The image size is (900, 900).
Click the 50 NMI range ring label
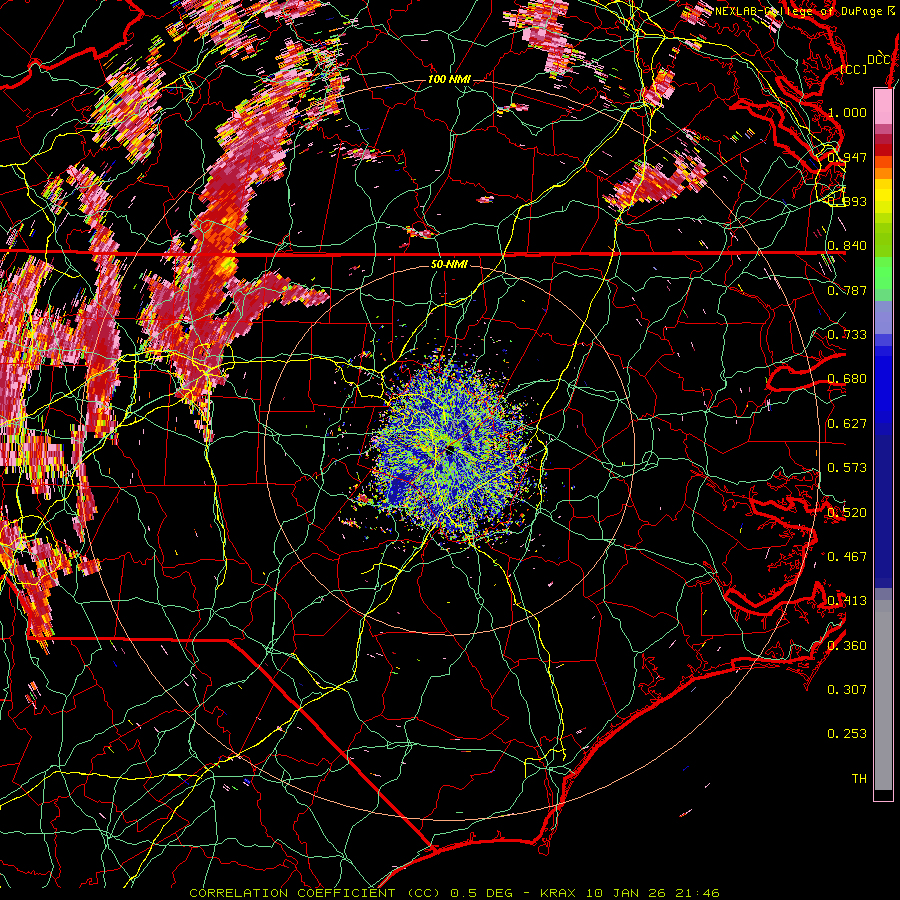pos(449,265)
